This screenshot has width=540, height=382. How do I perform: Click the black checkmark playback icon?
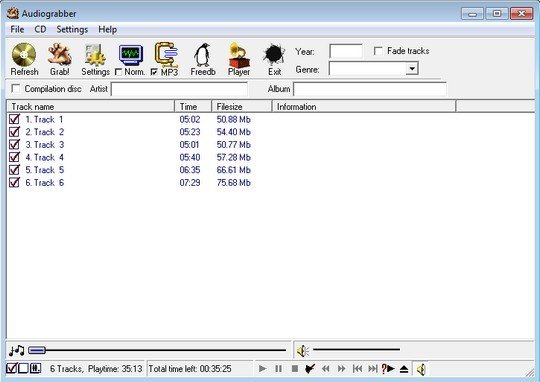(x=310, y=369)
